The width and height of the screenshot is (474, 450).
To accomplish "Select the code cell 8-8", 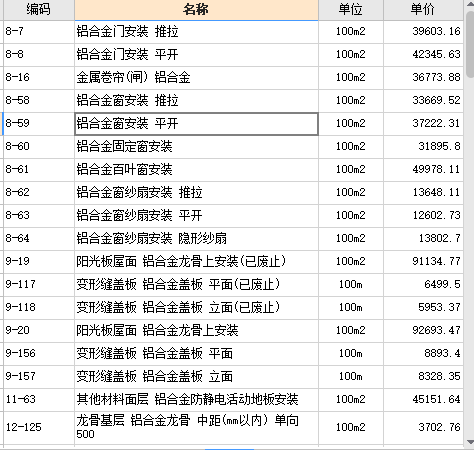I will [x=39, y=55].
